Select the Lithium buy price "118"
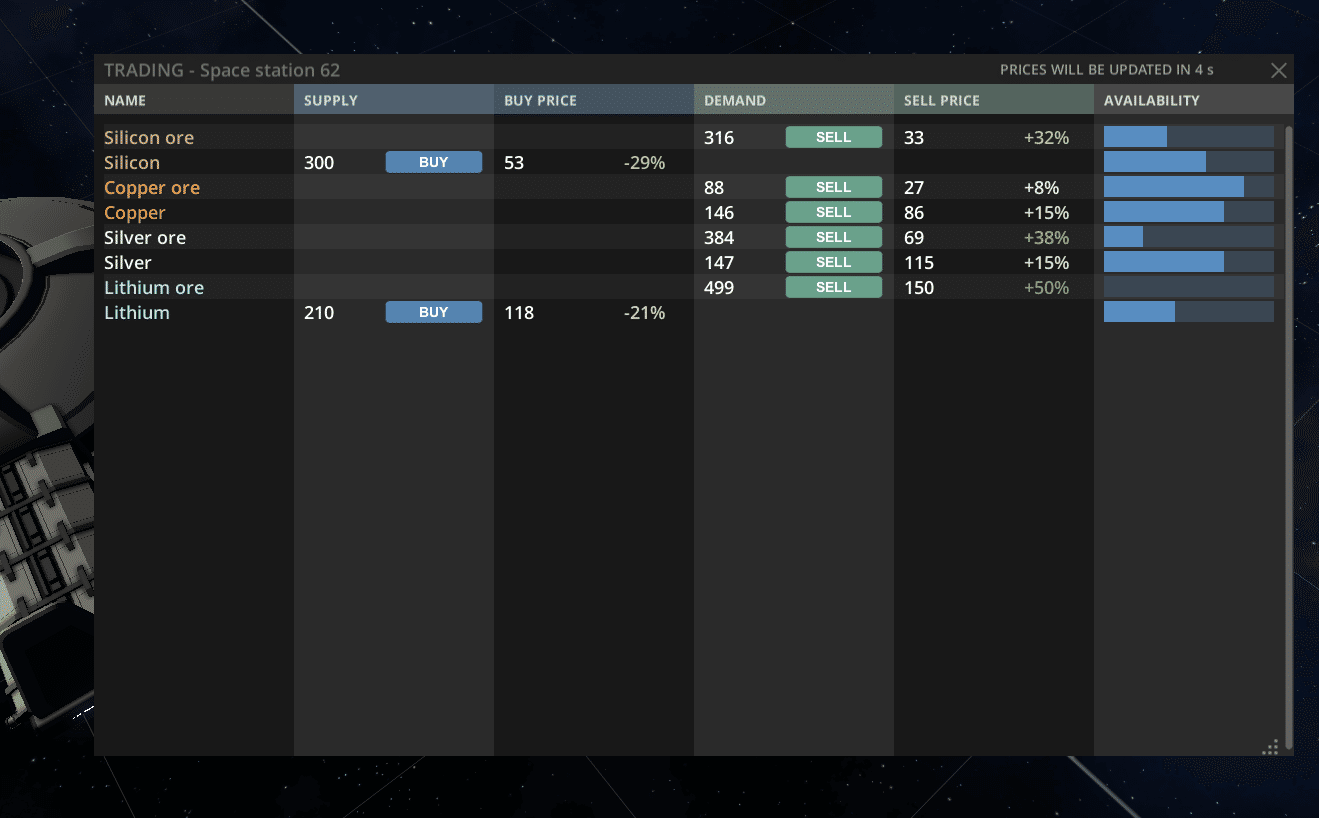The height and width of the screenshot is (818, 1319). (519, 313)
